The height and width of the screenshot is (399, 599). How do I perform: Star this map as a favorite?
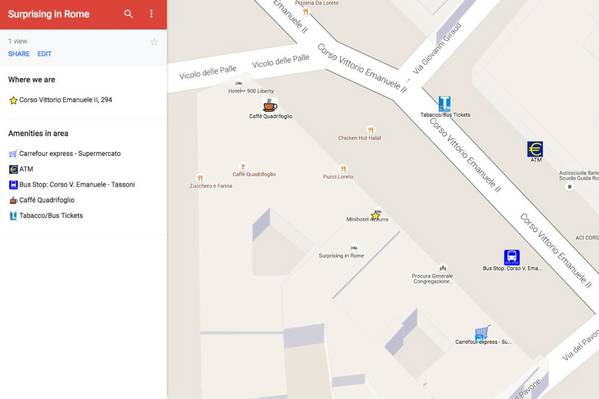pos(154,42)
